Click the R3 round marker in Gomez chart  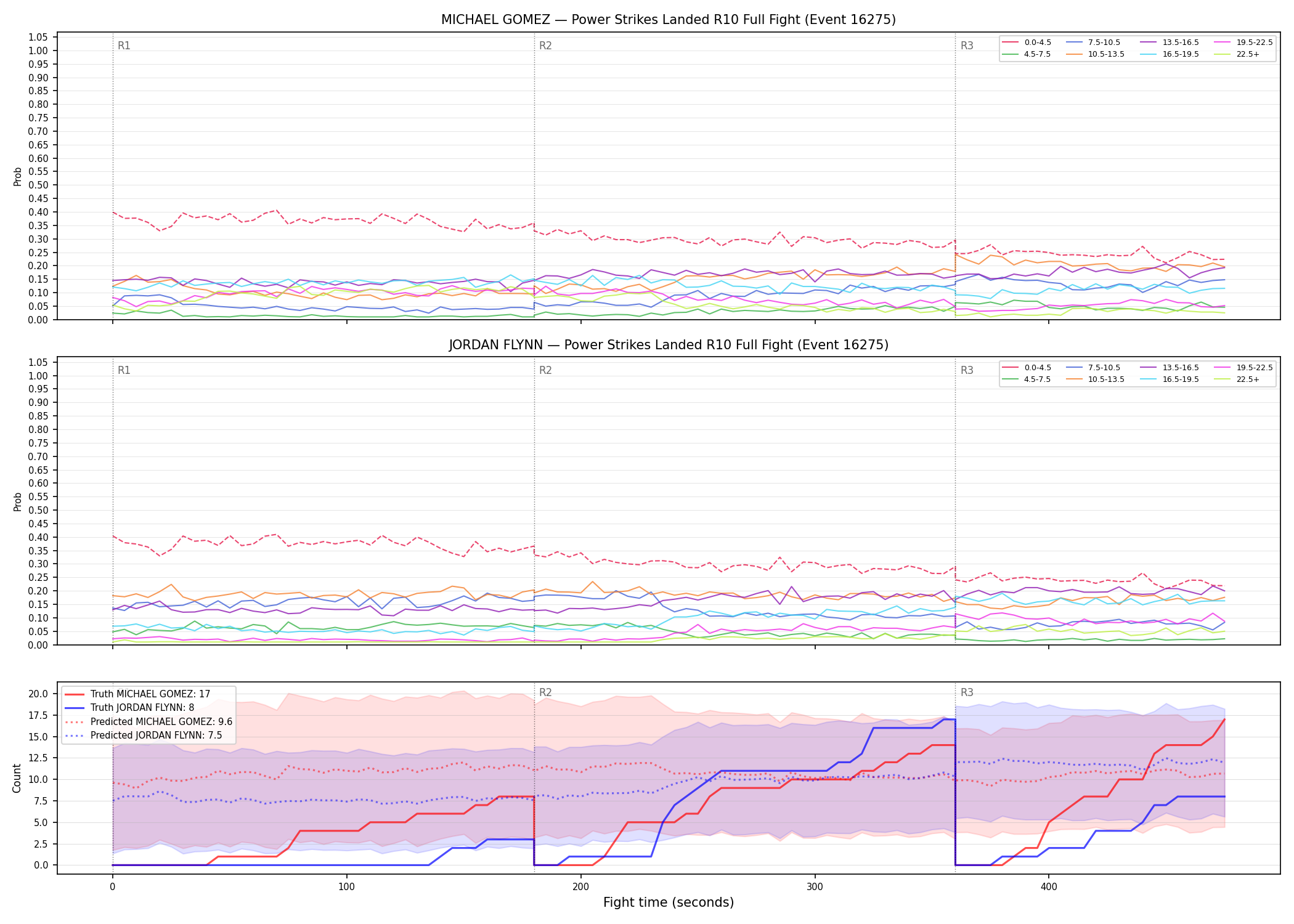pyautogui.click(x=967, y=46)
